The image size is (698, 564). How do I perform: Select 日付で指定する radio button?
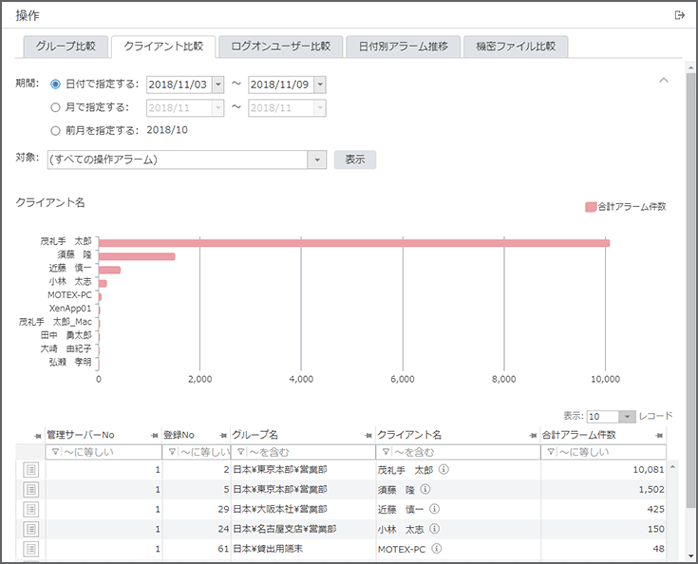pos(55,84)
